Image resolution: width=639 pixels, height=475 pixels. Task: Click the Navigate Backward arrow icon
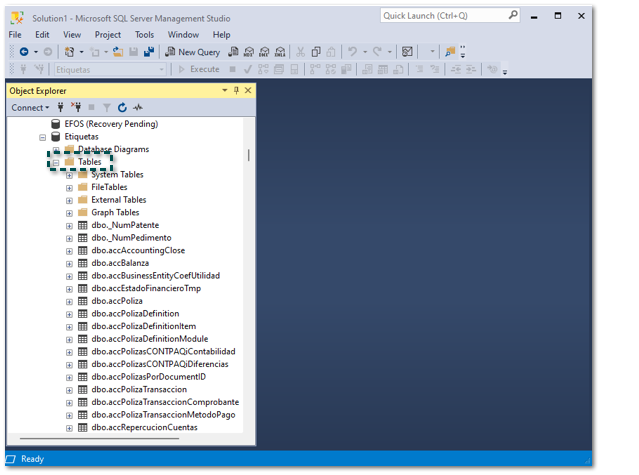[23, 52]
